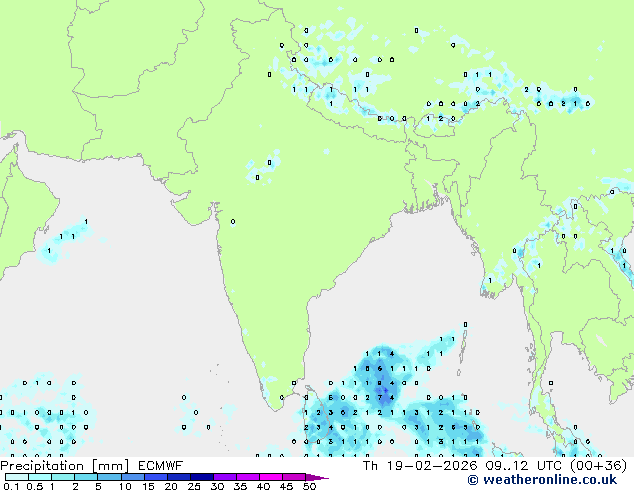634x490 pixels.
Task: Click the 'Th 19-02-2026' date text
Action: (420, 465)
